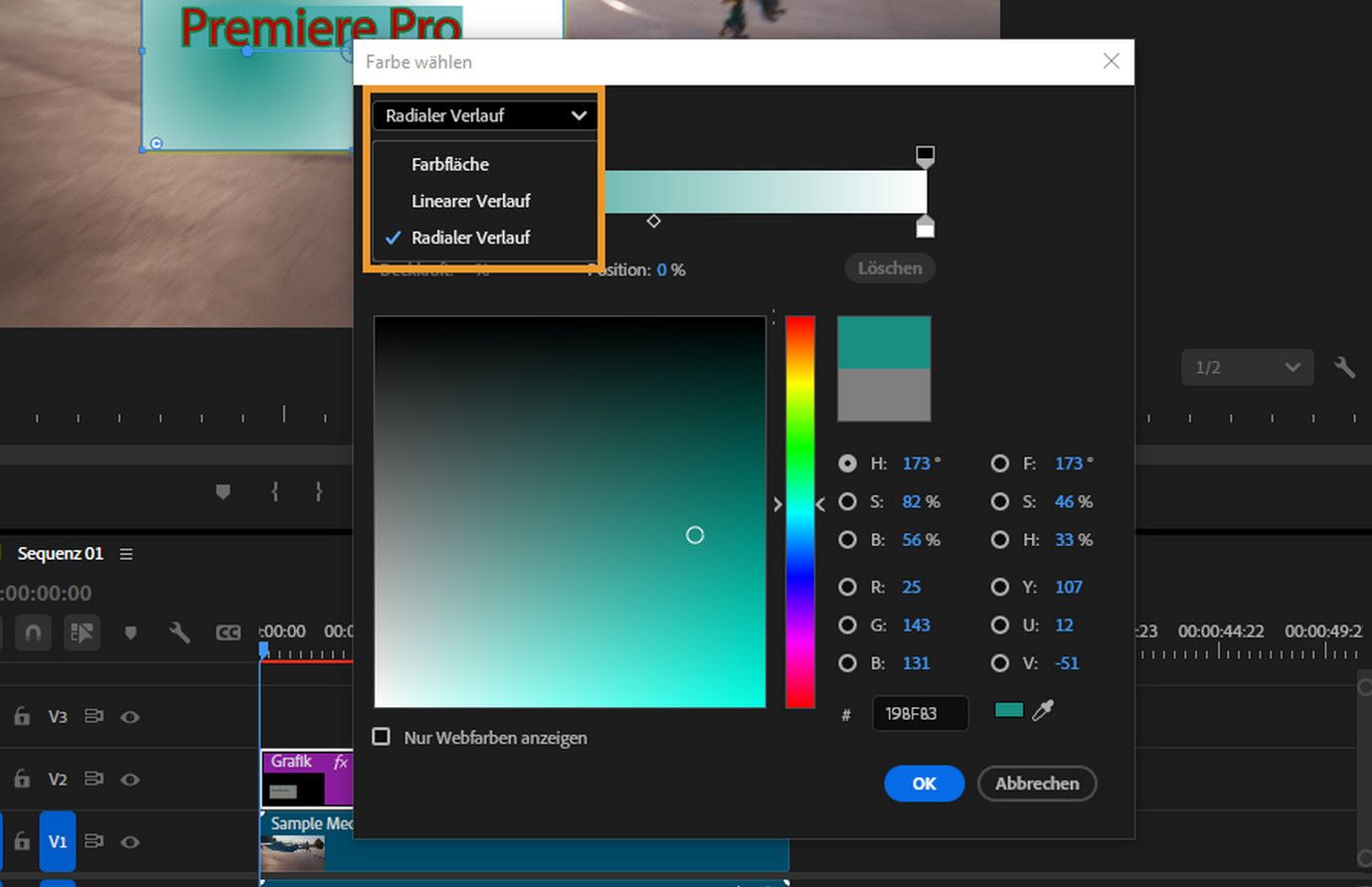Toggle the lock on track V2
Screen dimensions: 1372x887
[x=21, y=779]
